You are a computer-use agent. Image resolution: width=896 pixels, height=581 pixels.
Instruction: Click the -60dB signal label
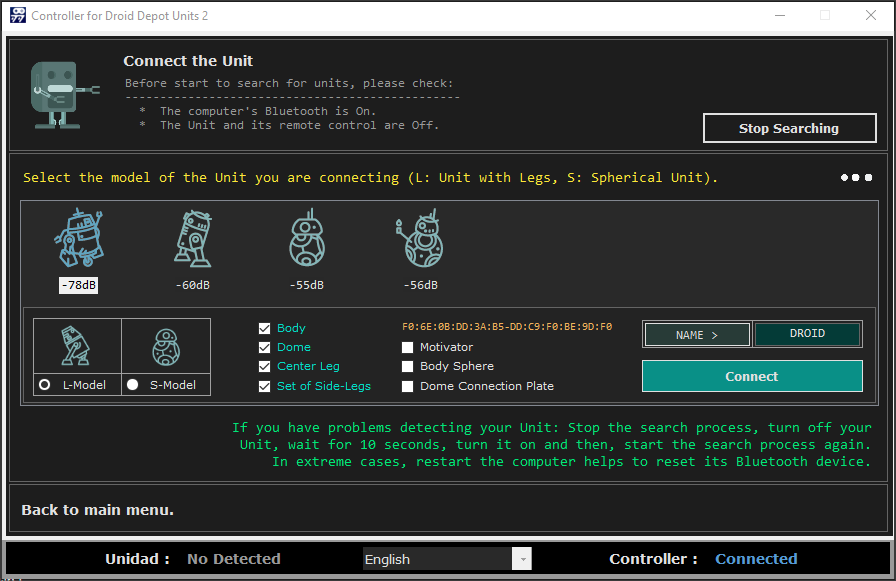[193, 285]
